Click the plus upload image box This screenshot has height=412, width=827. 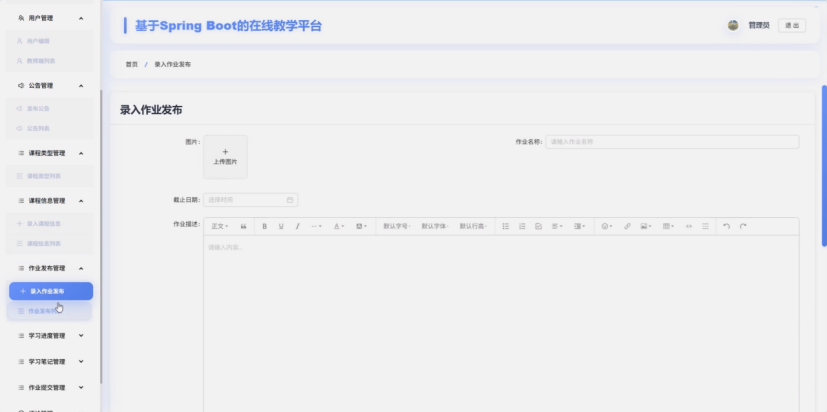click(x=225, y=157)
